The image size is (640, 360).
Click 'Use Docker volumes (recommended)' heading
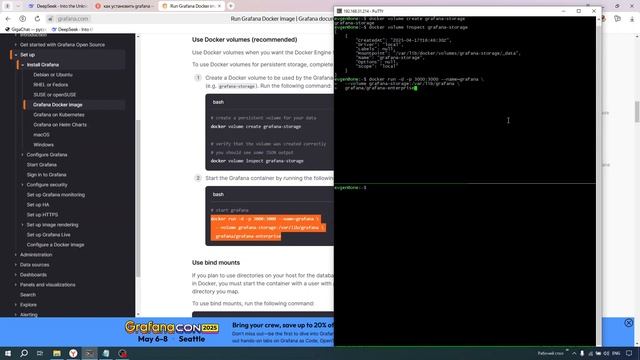(244, 40)
